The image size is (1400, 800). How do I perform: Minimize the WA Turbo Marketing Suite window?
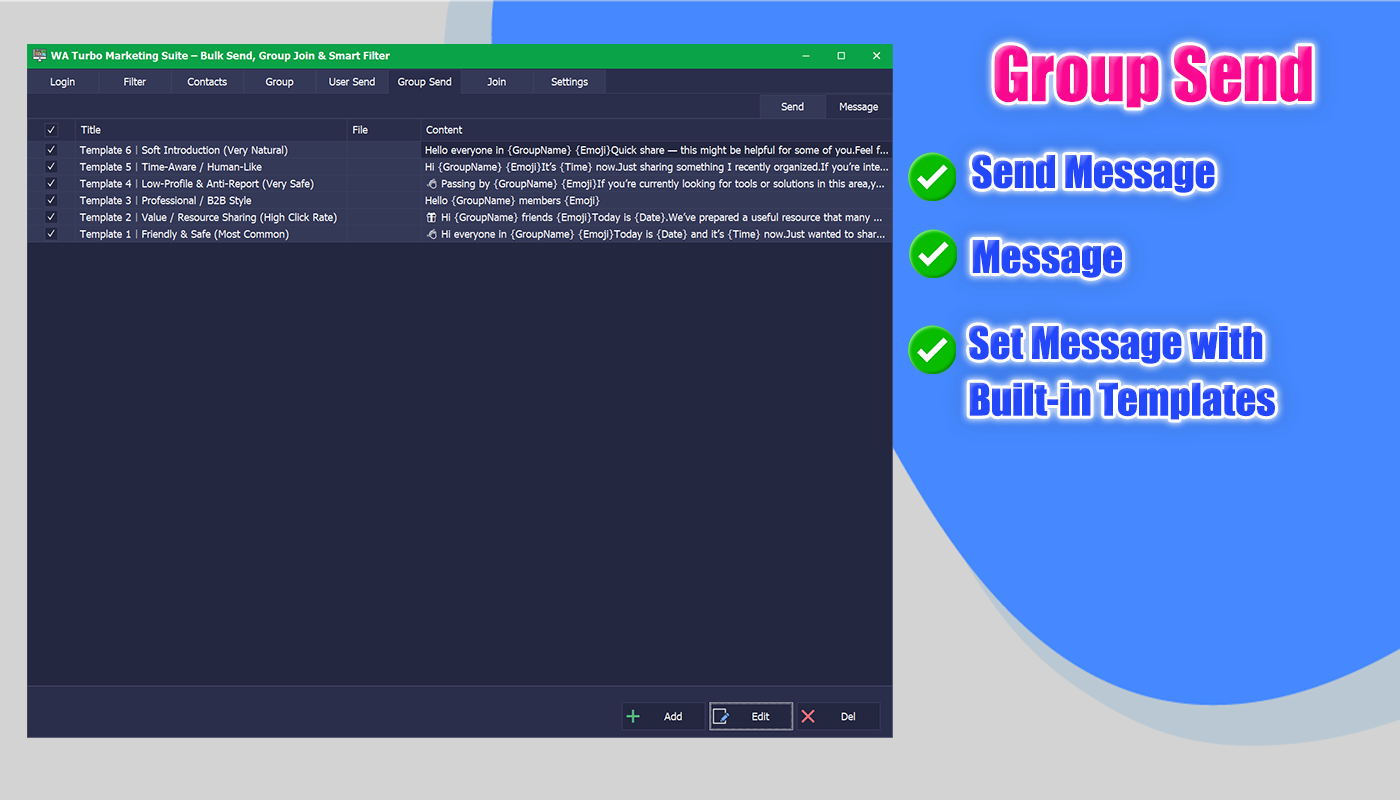(x=806, y=56)
